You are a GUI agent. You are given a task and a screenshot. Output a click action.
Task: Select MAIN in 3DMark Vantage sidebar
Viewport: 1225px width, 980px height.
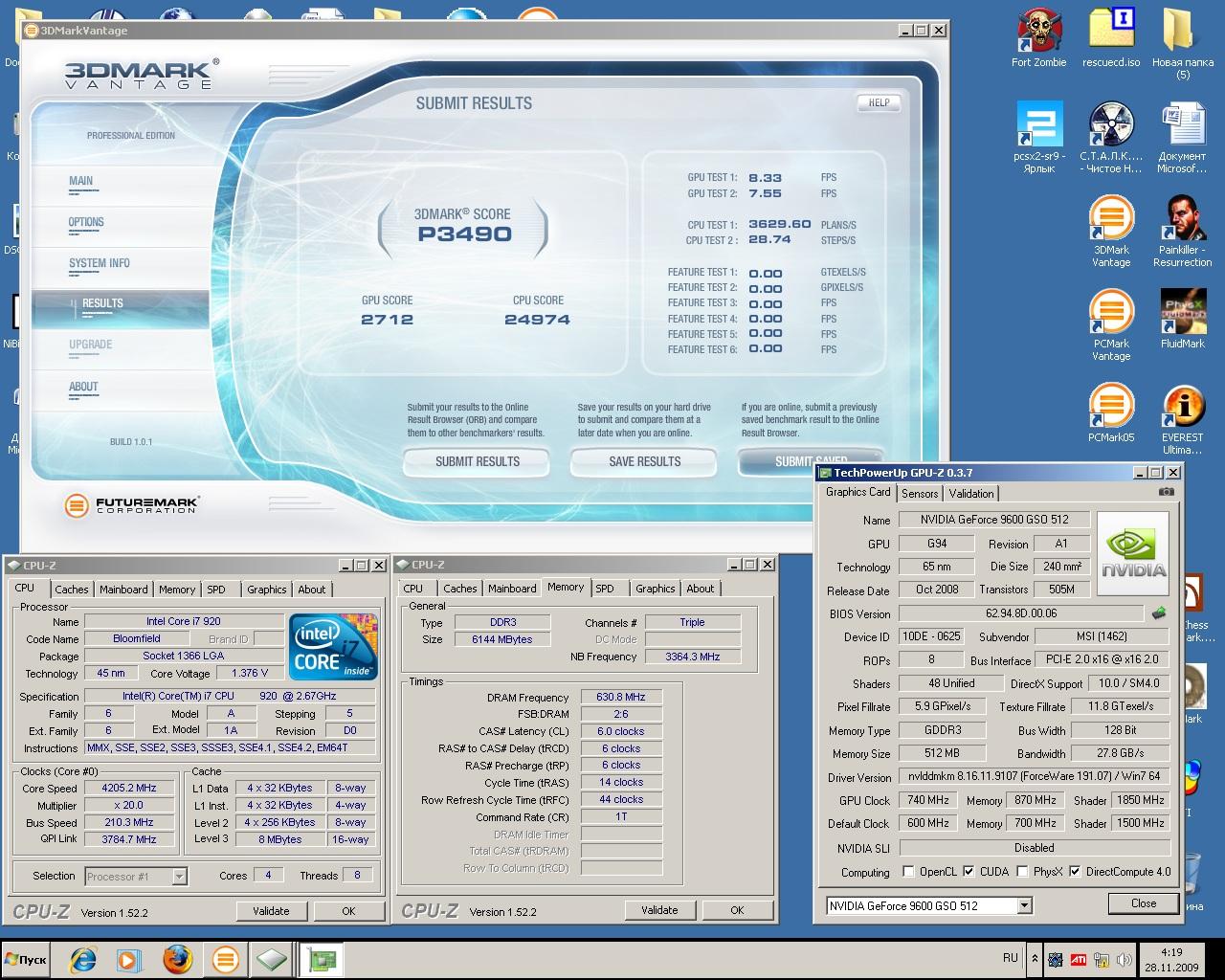pos(81,181)
